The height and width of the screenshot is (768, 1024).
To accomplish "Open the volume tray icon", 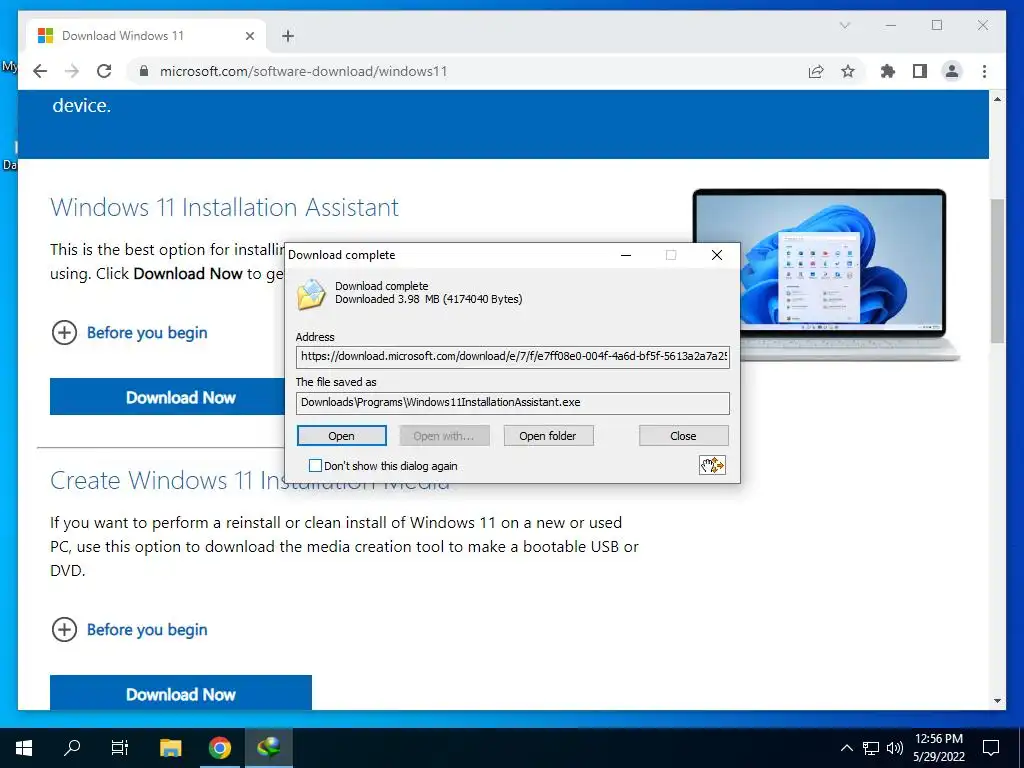I will pos(895,748).
